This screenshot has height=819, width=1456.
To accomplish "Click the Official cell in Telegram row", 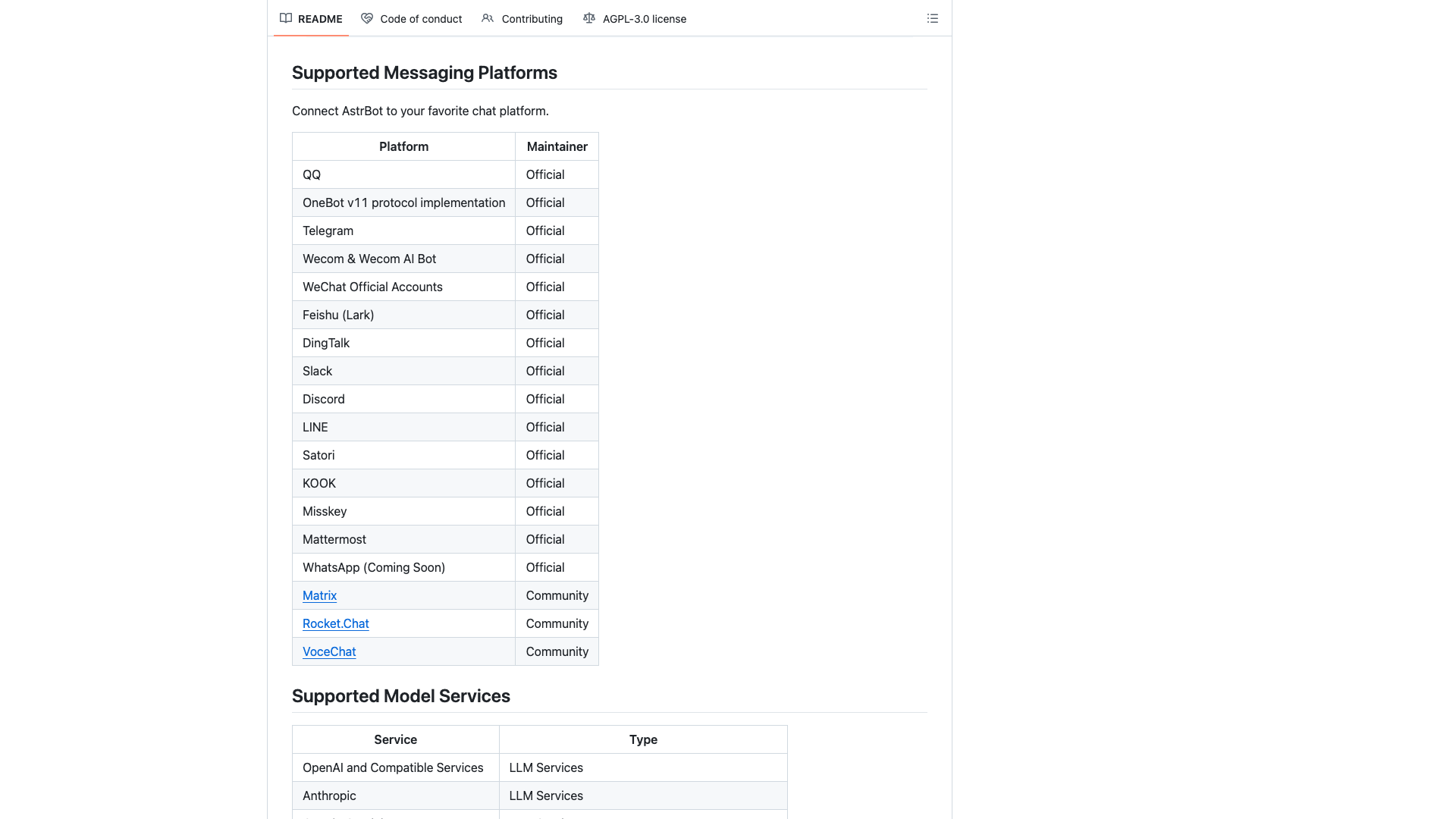I will click(557, 231).
